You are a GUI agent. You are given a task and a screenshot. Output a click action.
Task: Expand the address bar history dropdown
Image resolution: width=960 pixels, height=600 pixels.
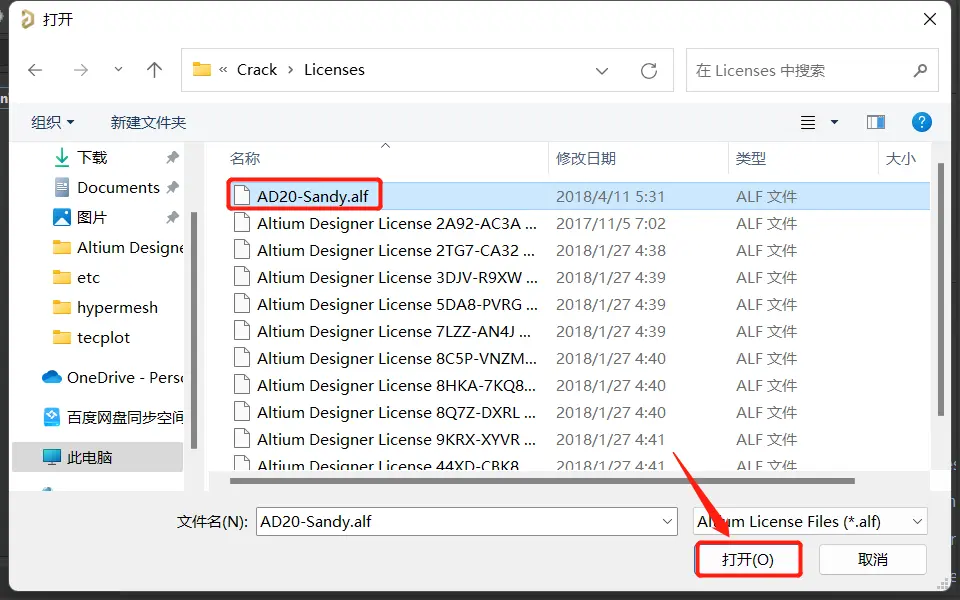602,71
